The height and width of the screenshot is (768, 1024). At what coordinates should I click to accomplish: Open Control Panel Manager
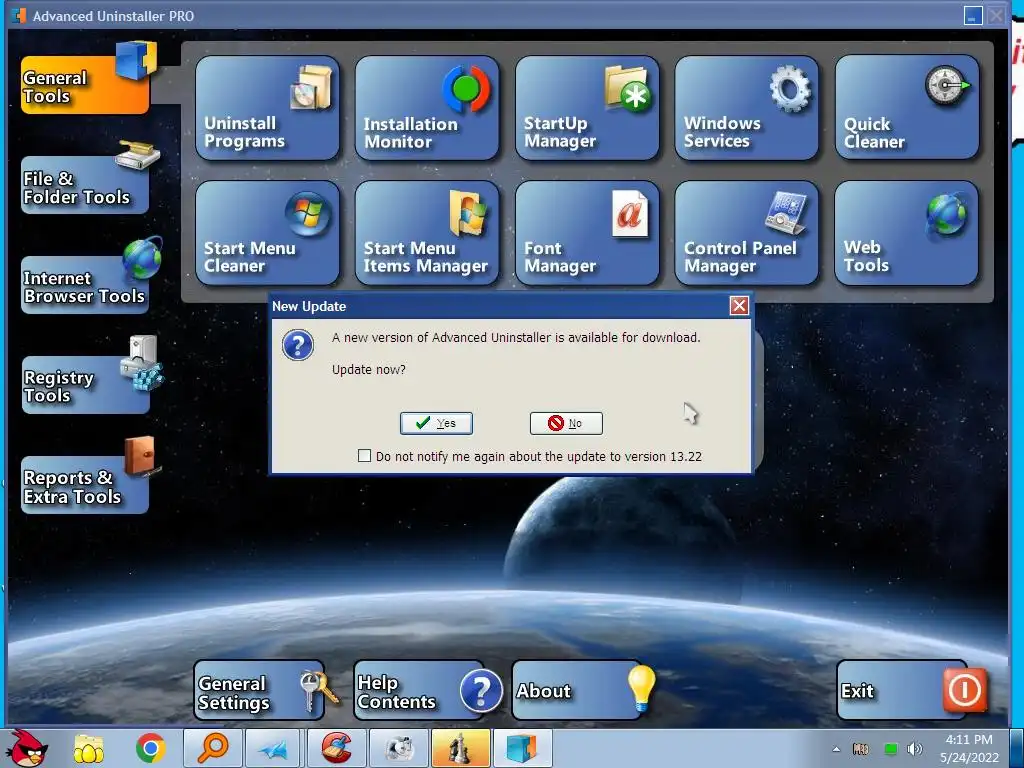pos(746,233)
